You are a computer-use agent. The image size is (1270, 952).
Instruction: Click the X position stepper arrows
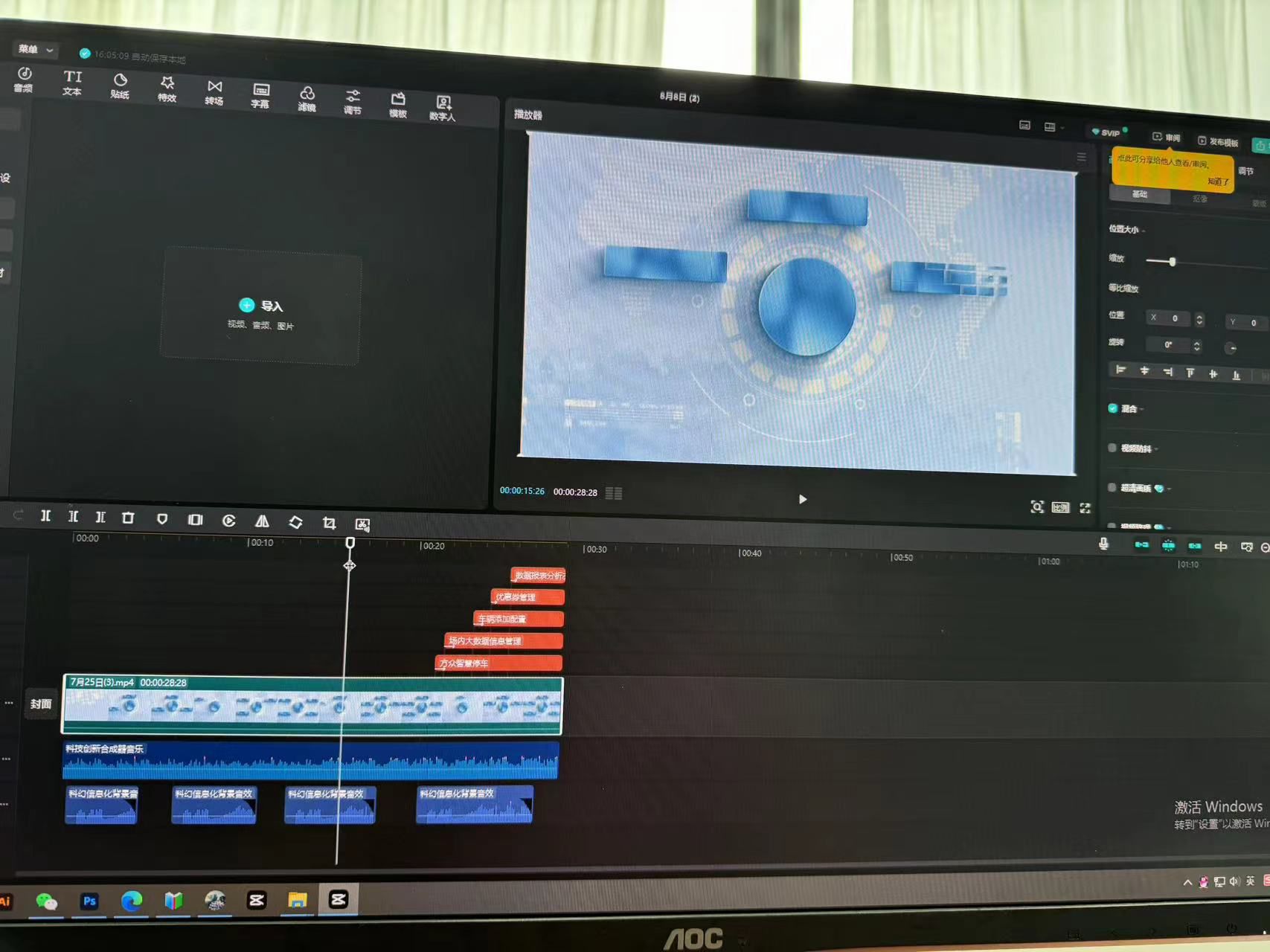click(1199, 319)
